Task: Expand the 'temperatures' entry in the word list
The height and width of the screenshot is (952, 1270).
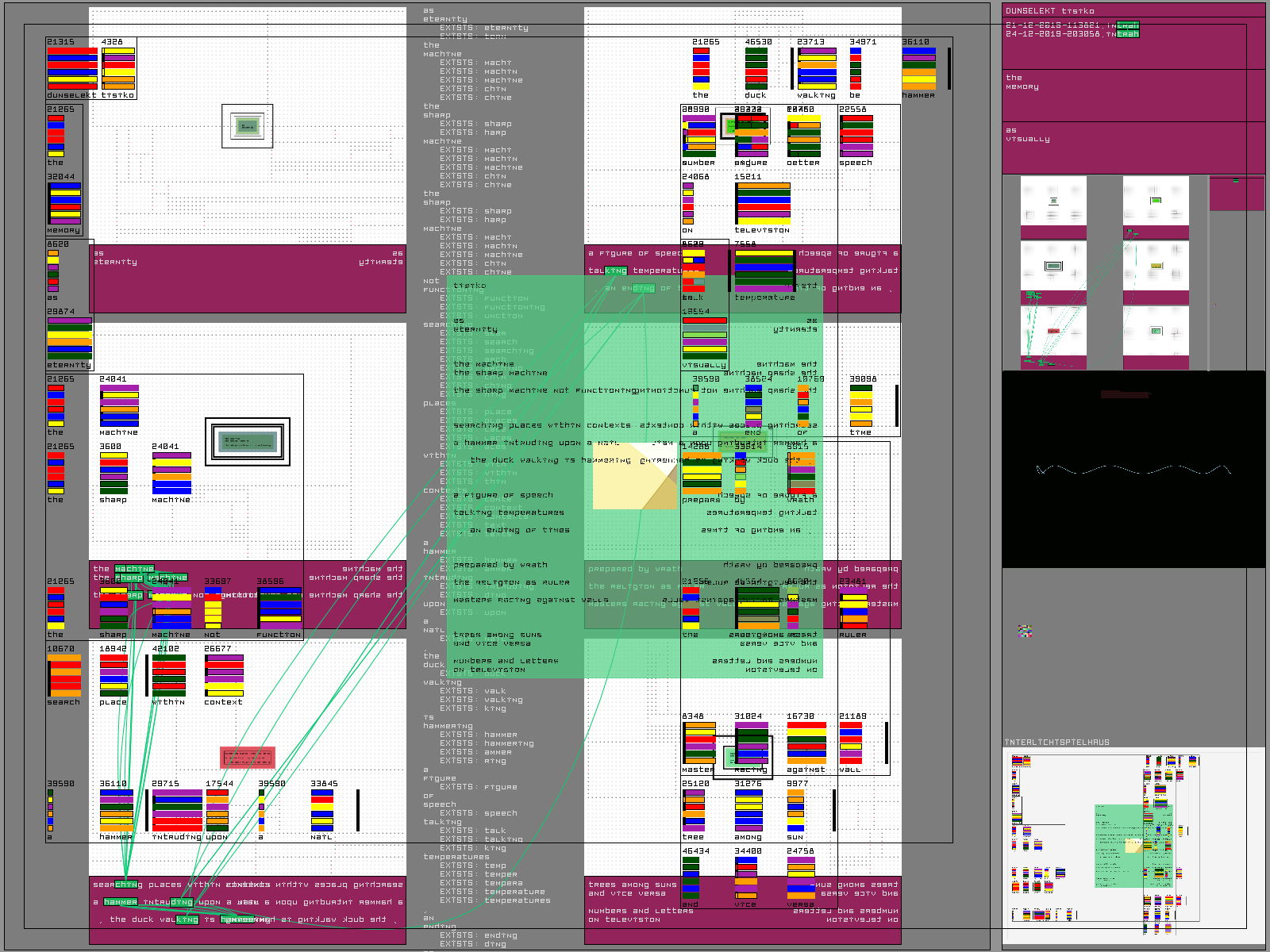Action: tap(456, 857)
